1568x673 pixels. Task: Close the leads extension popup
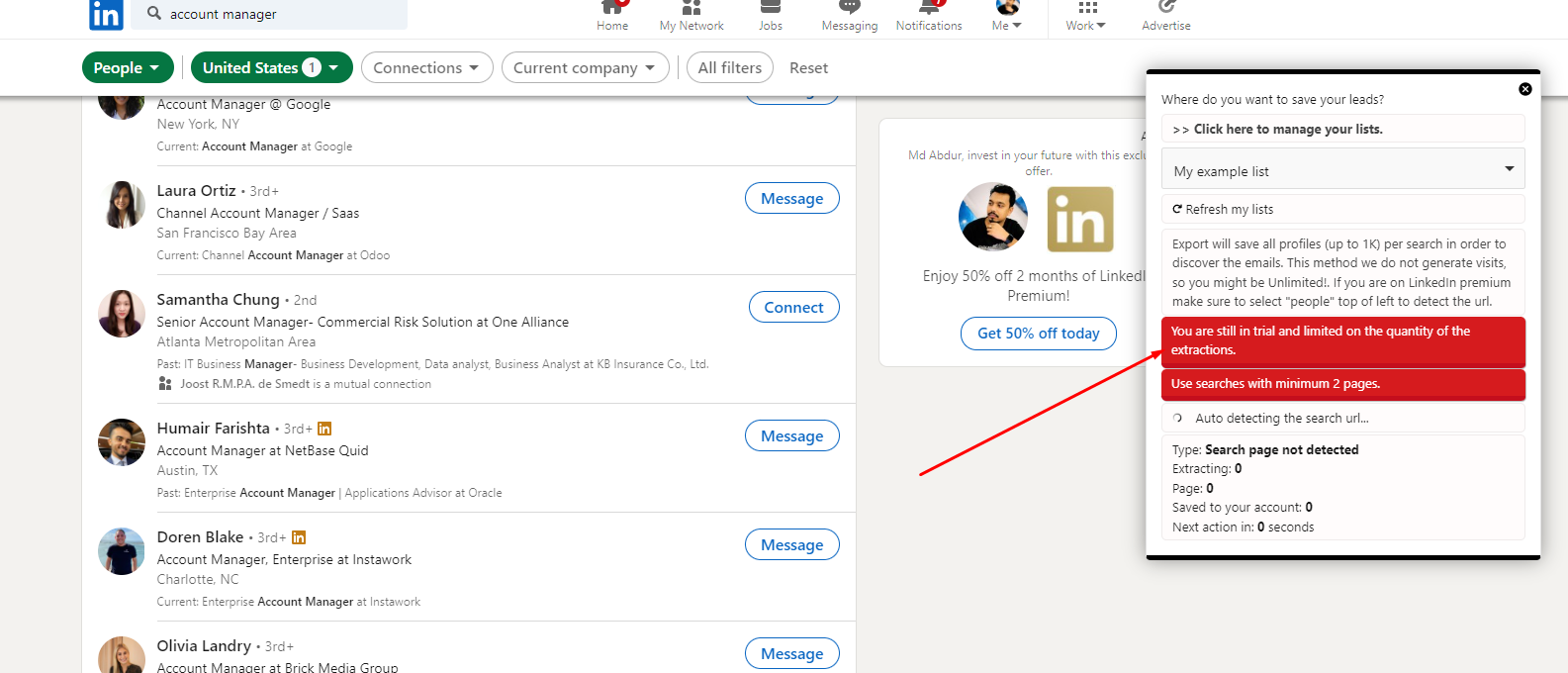coord(1525,89)
